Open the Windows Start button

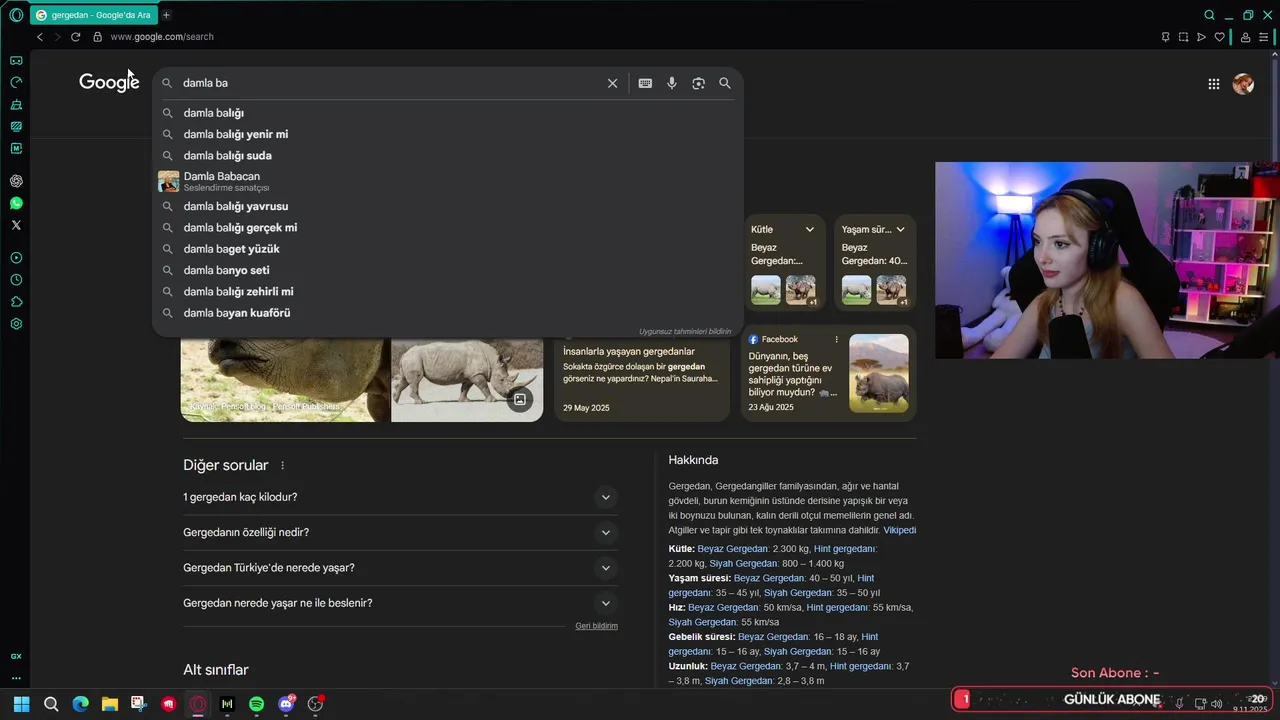click(x=21, y=704)
